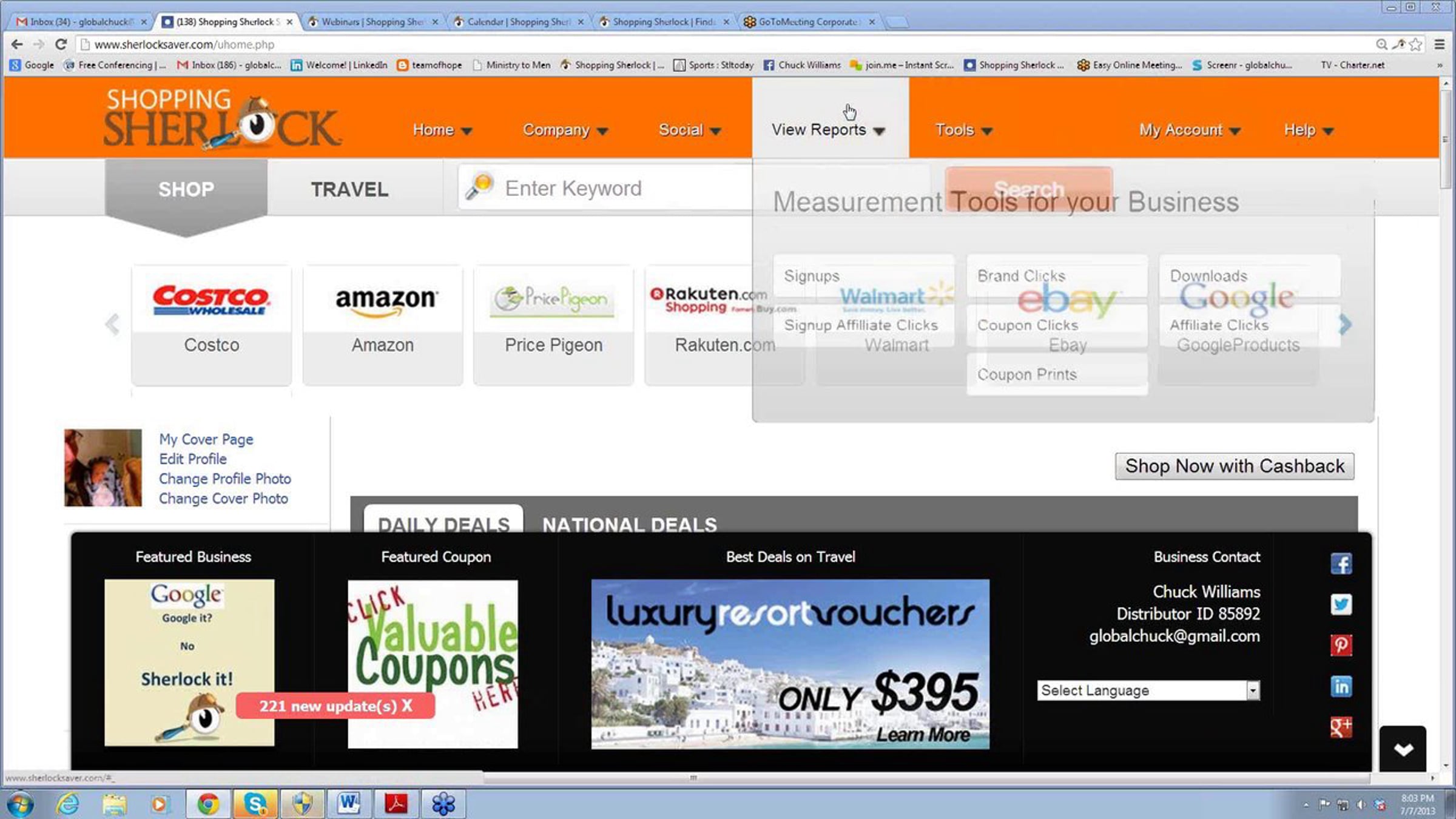Click the browser Back arrow
Viewport: 1456px width, 819px height.
[17, 44]
